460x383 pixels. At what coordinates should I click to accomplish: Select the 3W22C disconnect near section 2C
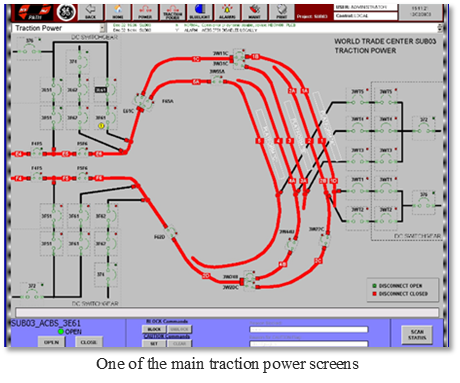coord(325,239)
